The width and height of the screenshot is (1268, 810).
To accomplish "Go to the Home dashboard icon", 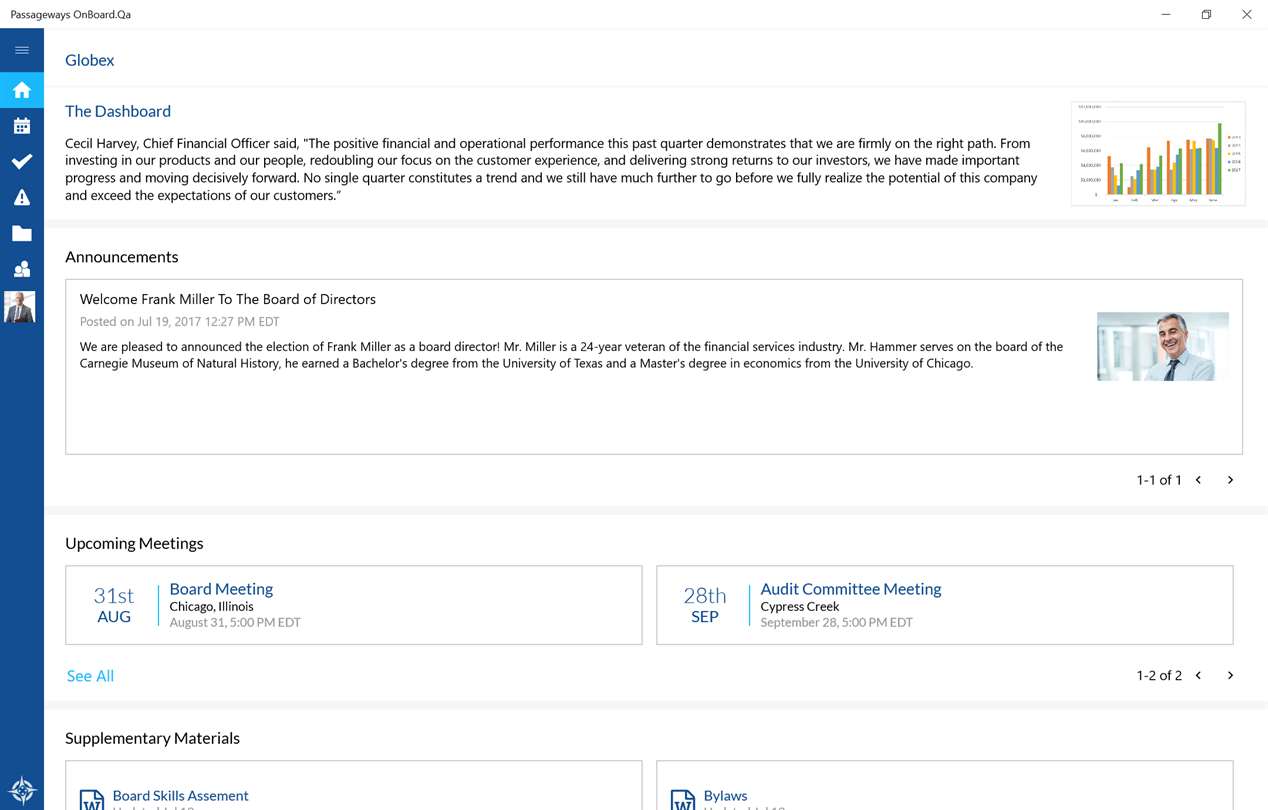I will (22, 90).
